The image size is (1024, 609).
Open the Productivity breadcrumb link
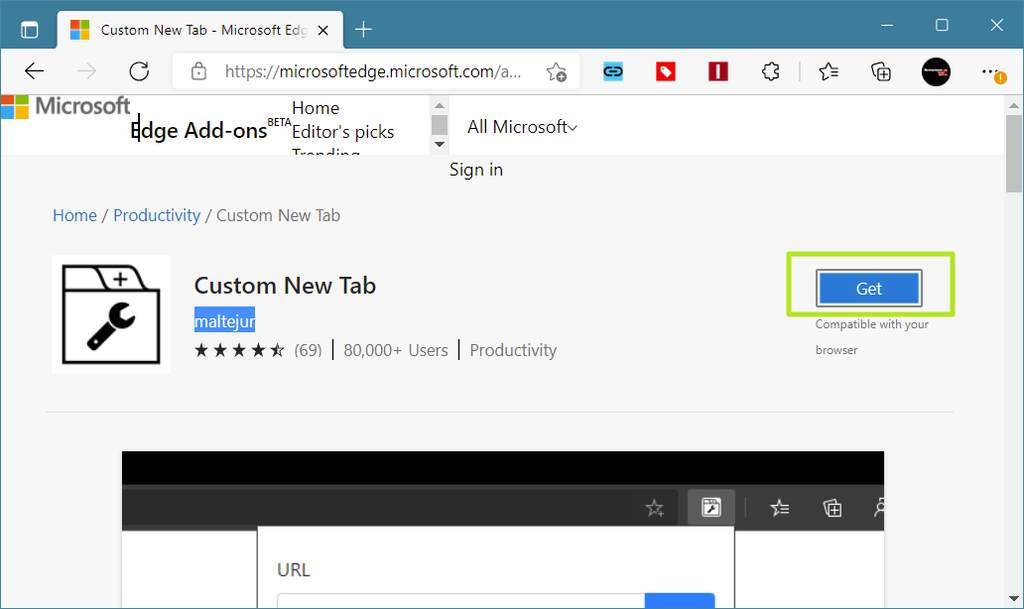[156, 215]
